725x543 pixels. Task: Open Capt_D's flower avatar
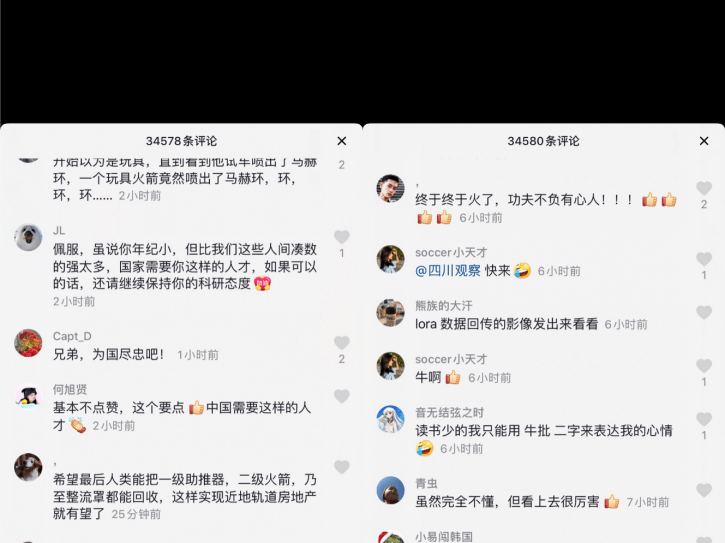(x=28, y=343)
